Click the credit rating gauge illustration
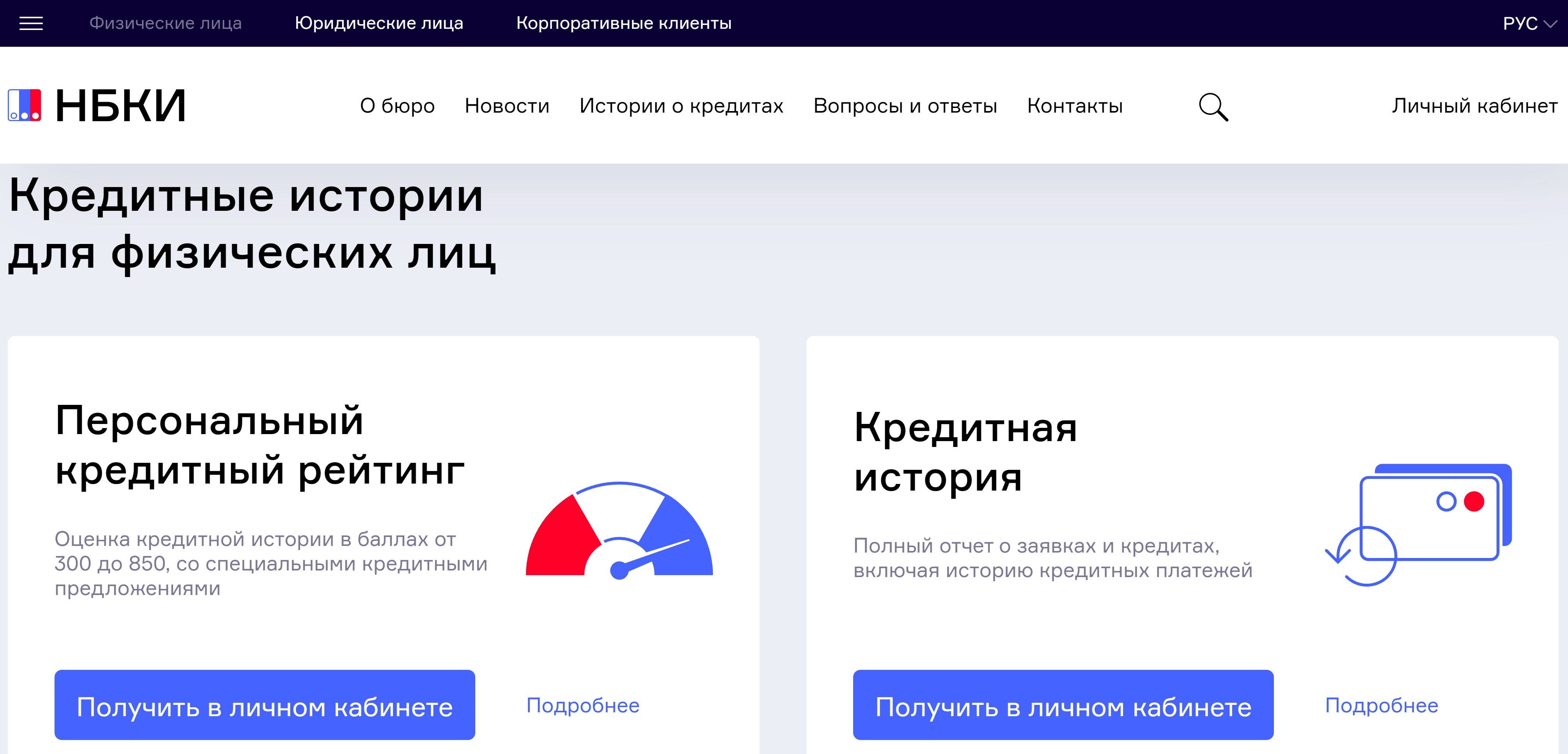This screenshot has height=754, width=1568. click(x=619, y=530)
